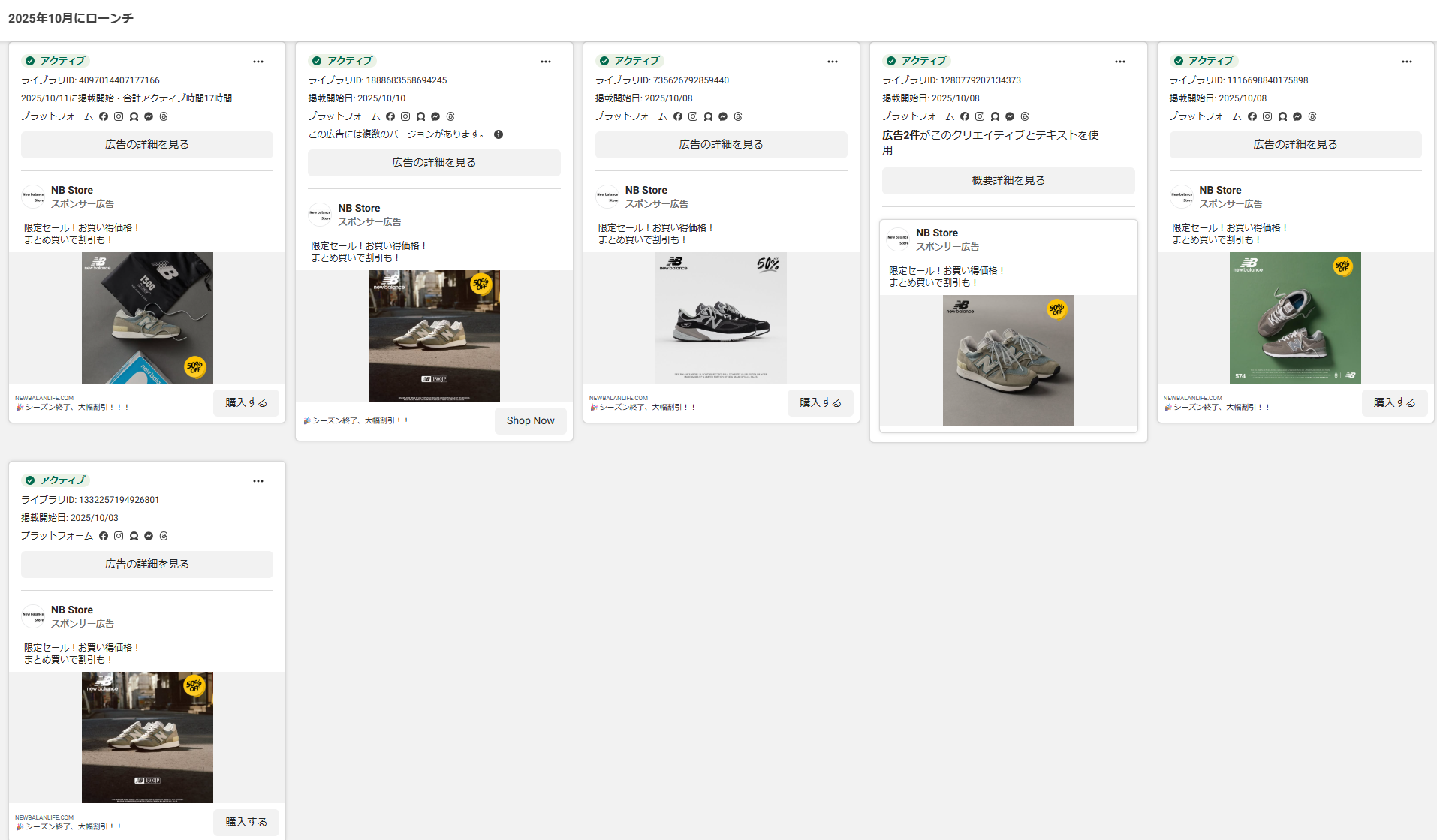
Task: Open three-dot menu on ad 4097014407177166
Action: [258, 62]
